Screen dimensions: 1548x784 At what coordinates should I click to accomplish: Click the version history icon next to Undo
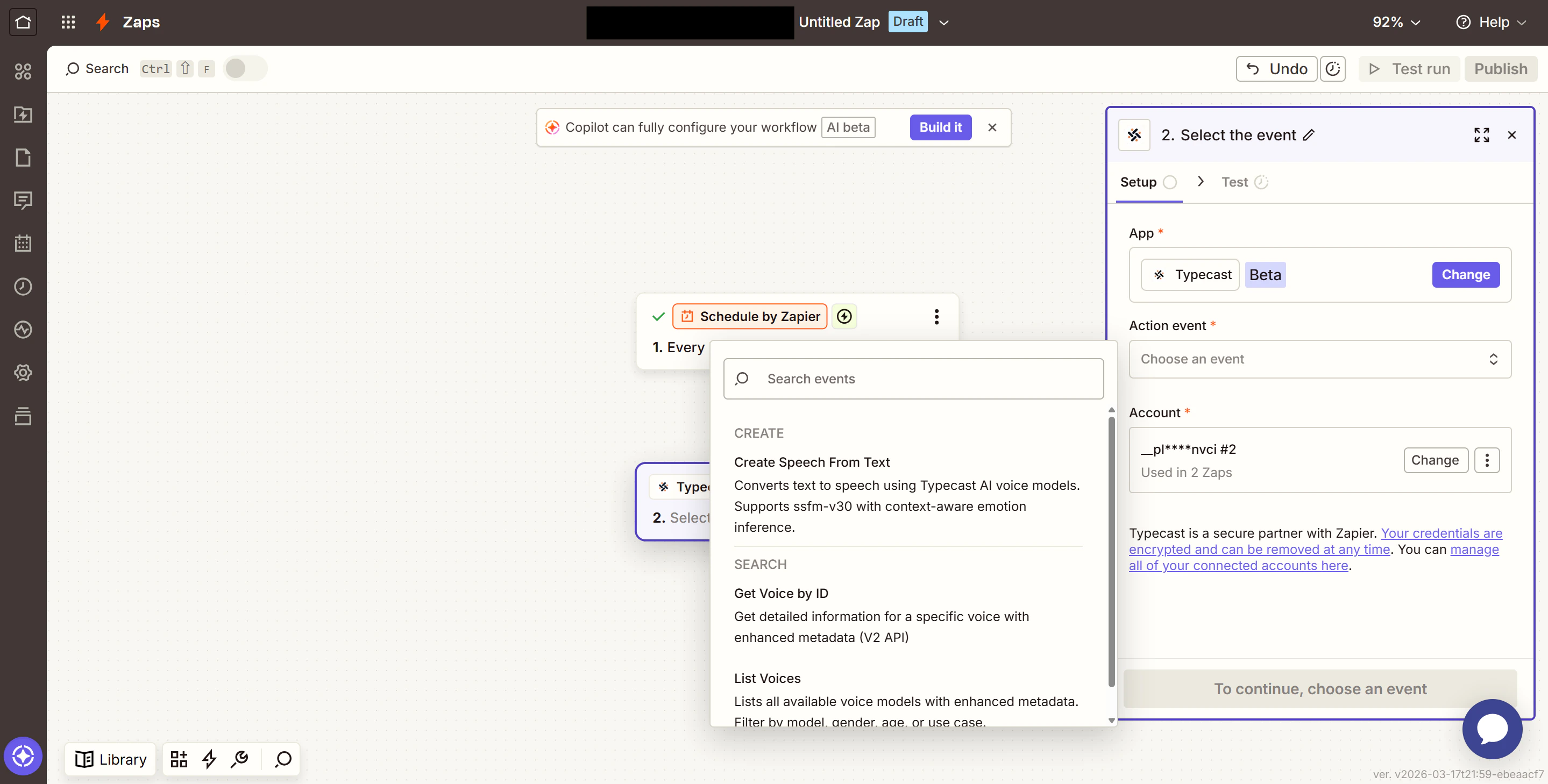coord(1333,69)
